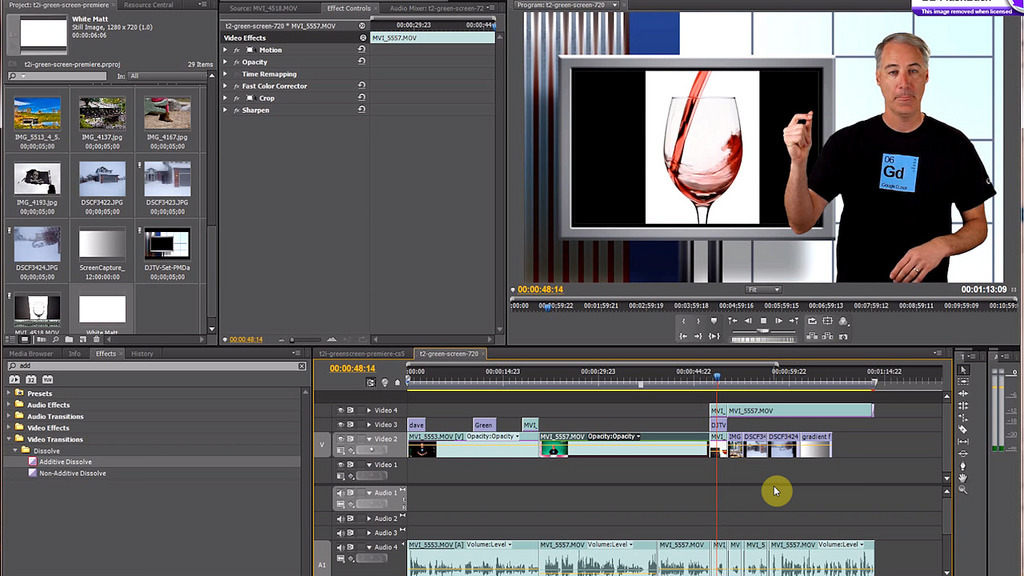Adjust the shuttle slider in Program monitor

click(763, 331)
